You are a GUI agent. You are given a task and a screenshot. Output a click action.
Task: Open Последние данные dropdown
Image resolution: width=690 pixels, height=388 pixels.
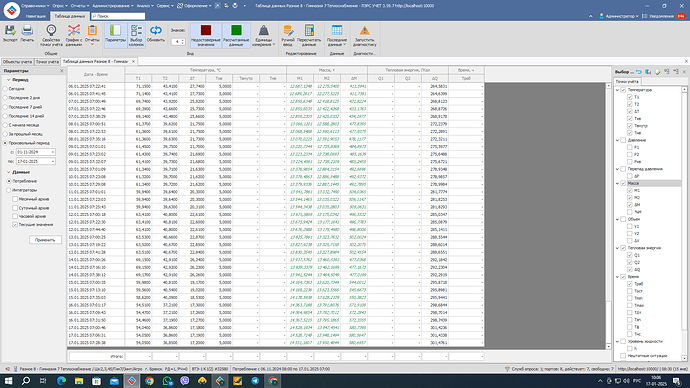pyautogui.click(x=337, y=35)
